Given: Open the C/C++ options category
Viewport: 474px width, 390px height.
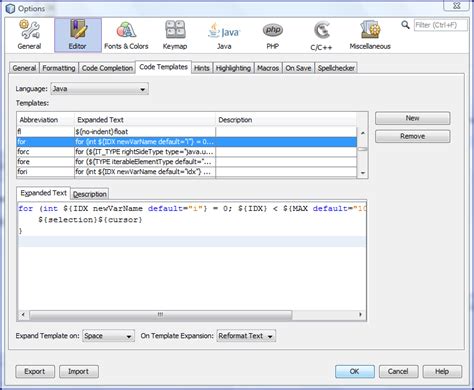Looking at the screenshot, I should point(321,35).
